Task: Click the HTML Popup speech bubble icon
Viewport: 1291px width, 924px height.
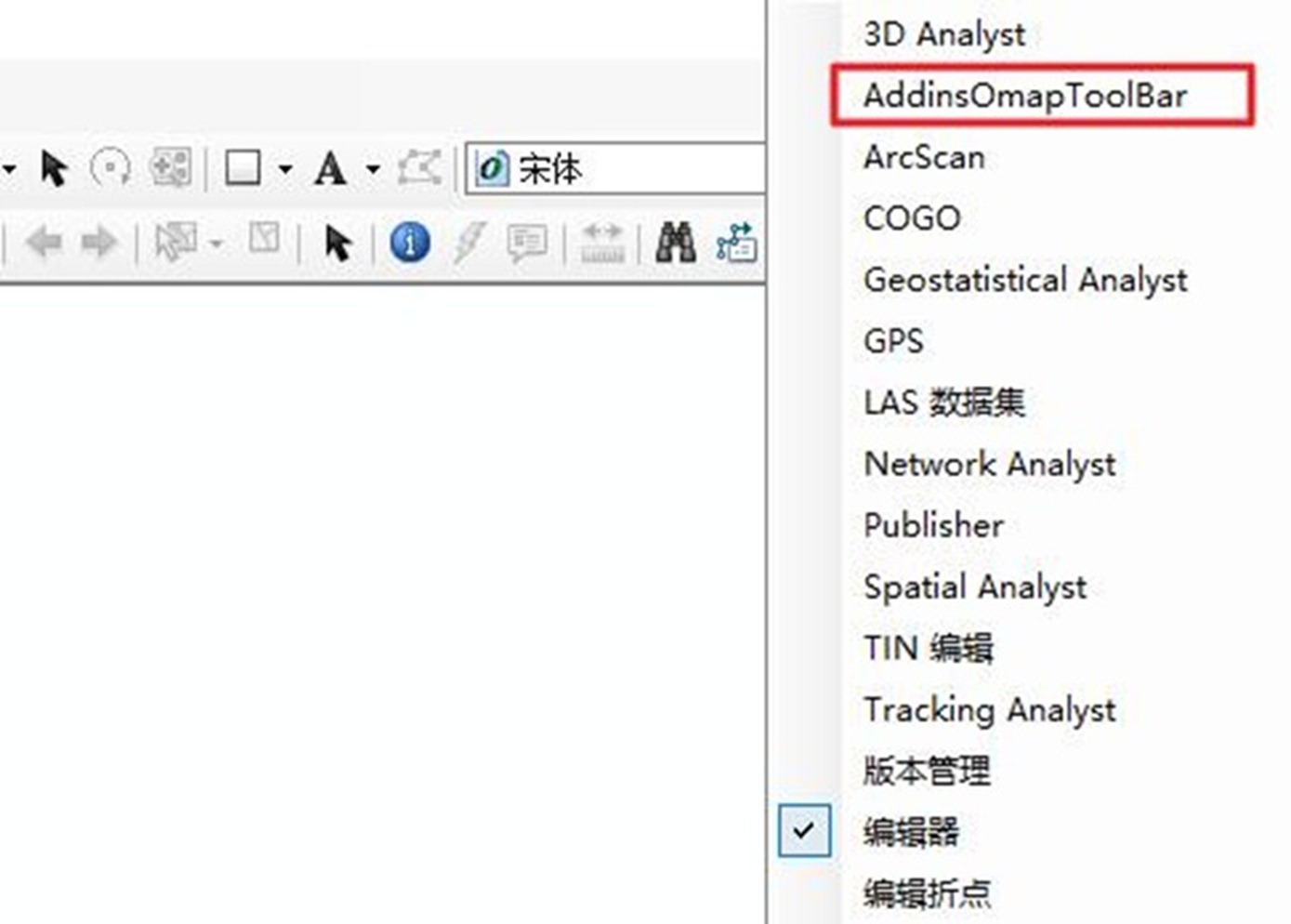Action: pos(527,244)
